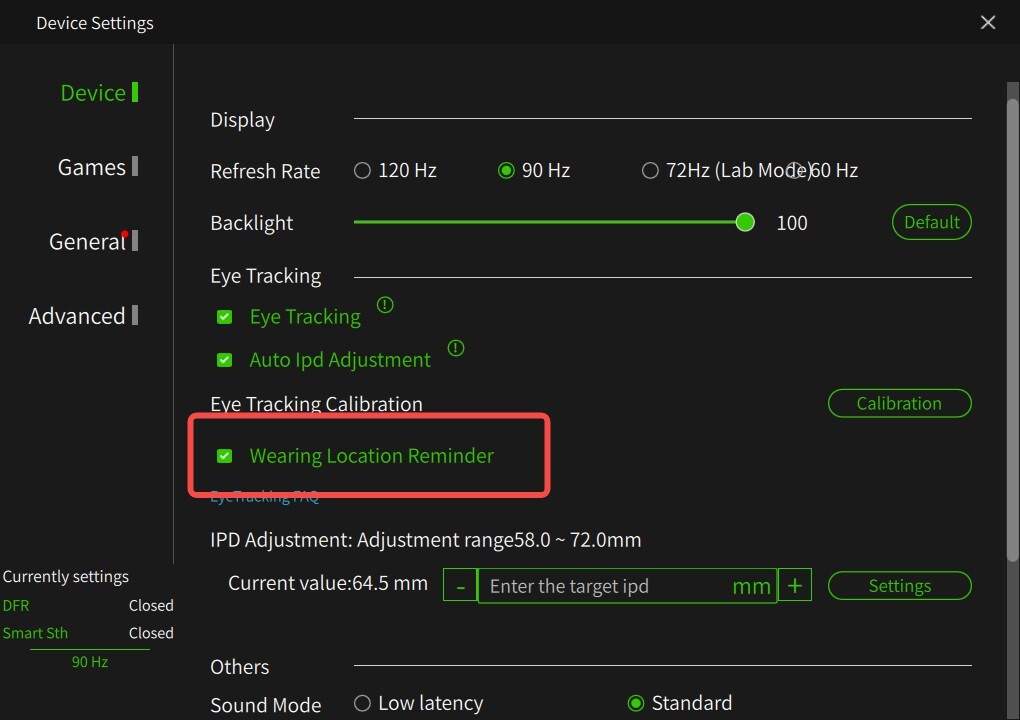Uncheck Wearing Location Reminder
The image size is (1020, 720).
point(225,456)
